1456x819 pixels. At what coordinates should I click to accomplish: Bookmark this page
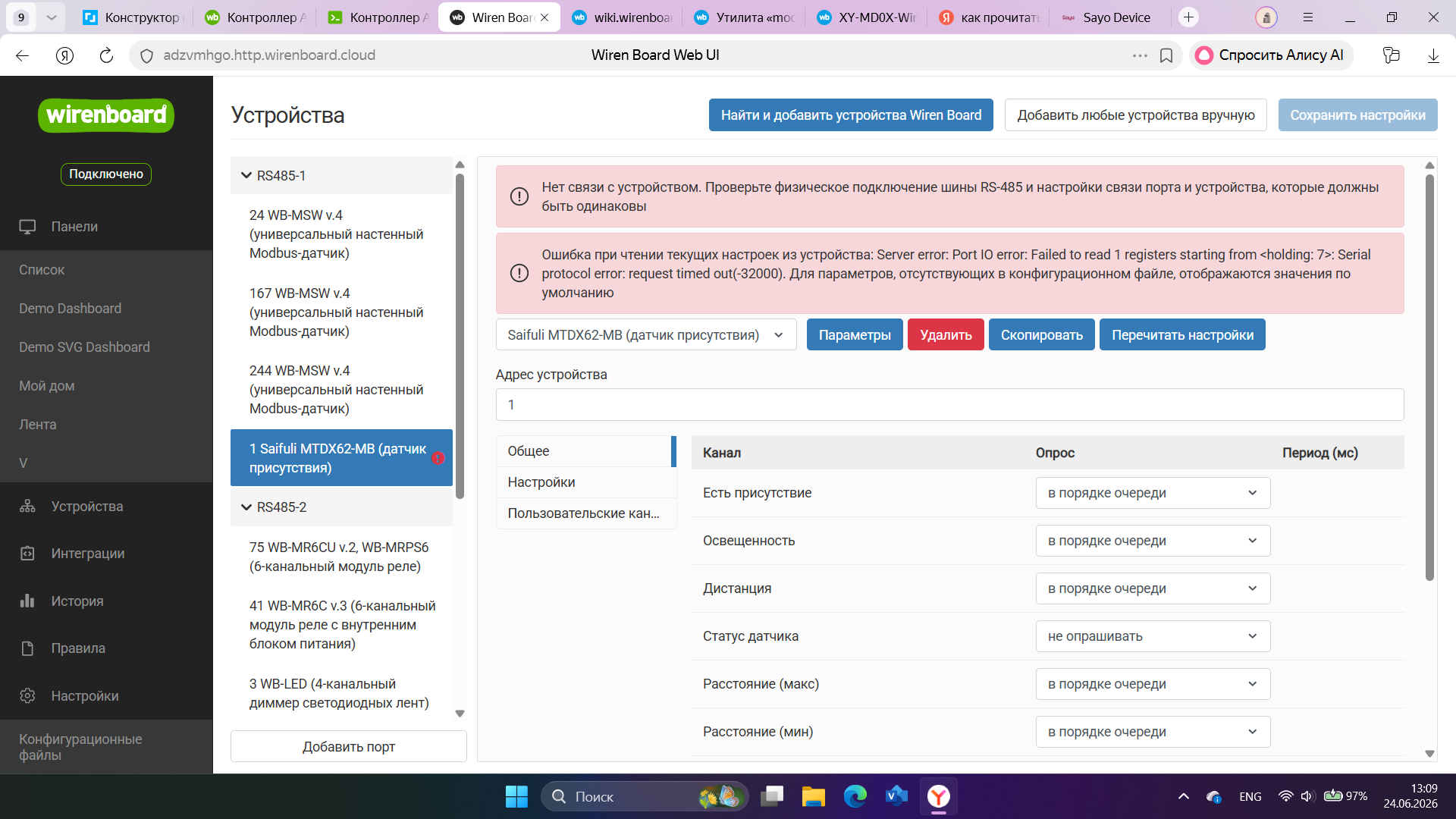1166,55
